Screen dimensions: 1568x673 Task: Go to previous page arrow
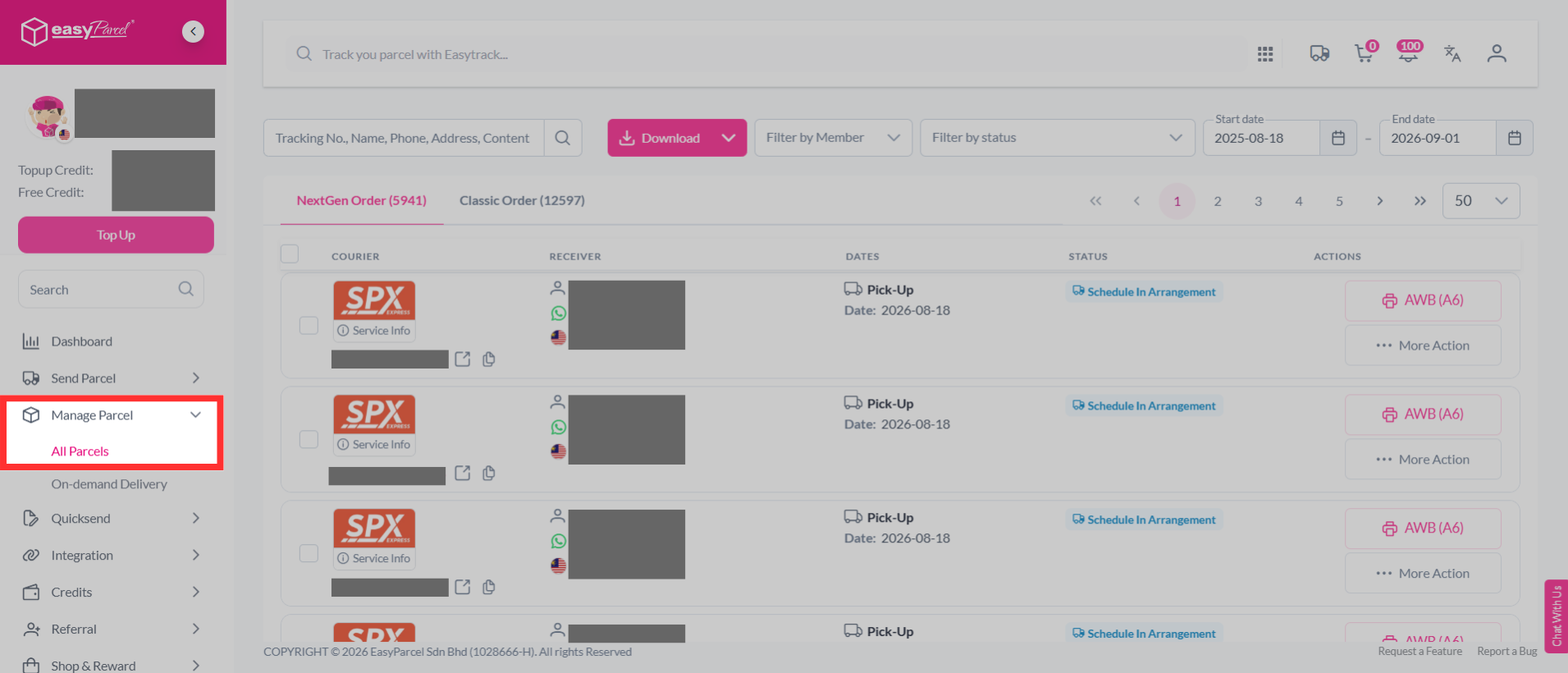[1136, 201]
